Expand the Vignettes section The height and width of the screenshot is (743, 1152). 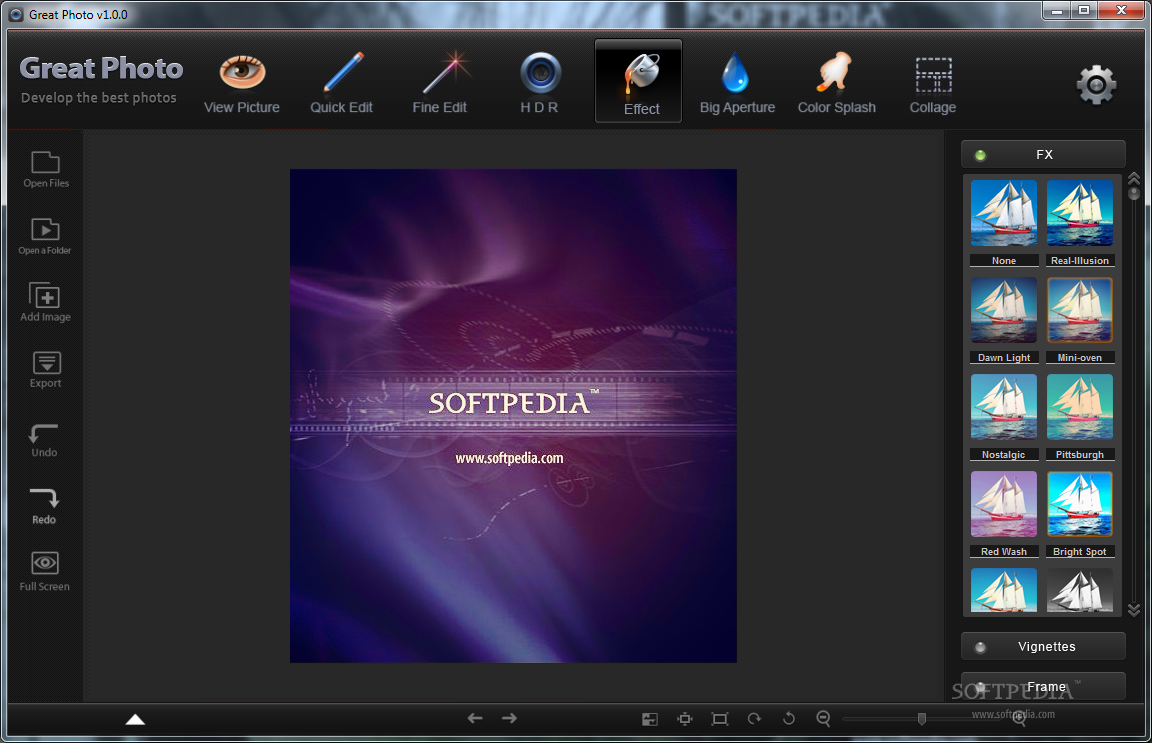[1043, 647]
